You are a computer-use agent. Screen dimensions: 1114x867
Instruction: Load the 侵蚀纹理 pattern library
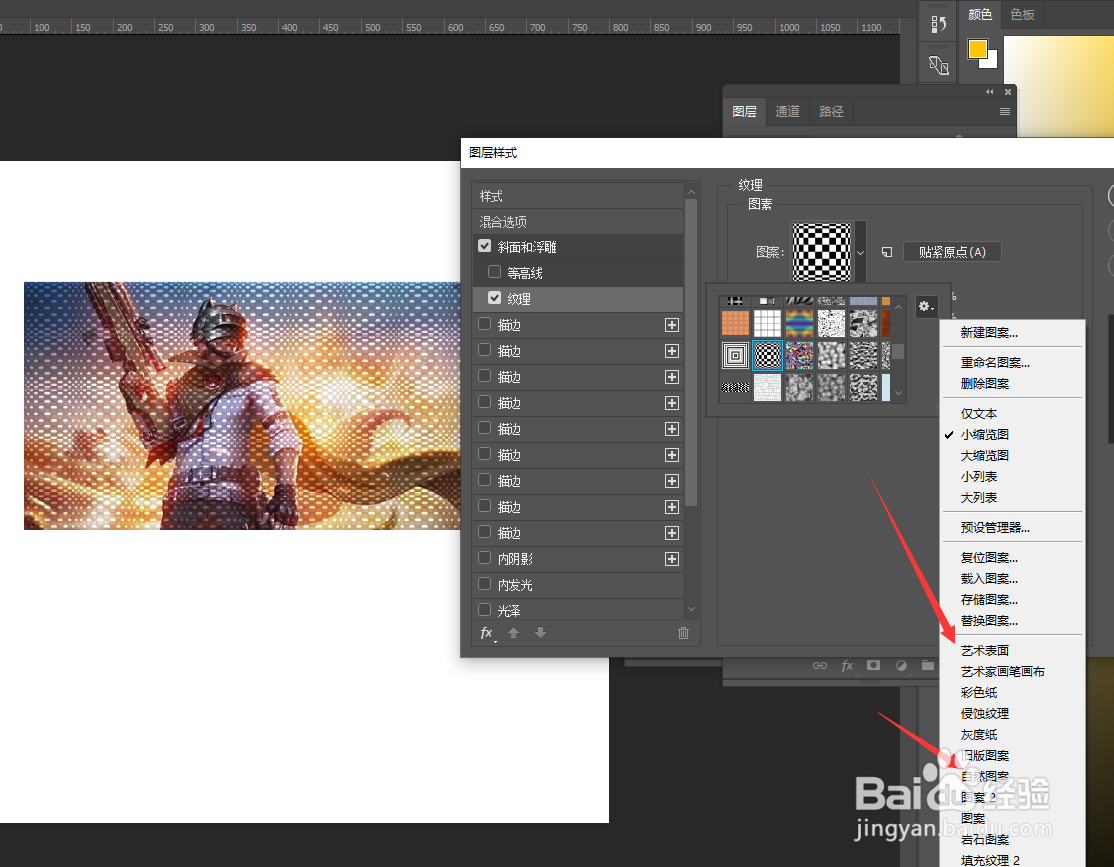(x=985, y=714)
